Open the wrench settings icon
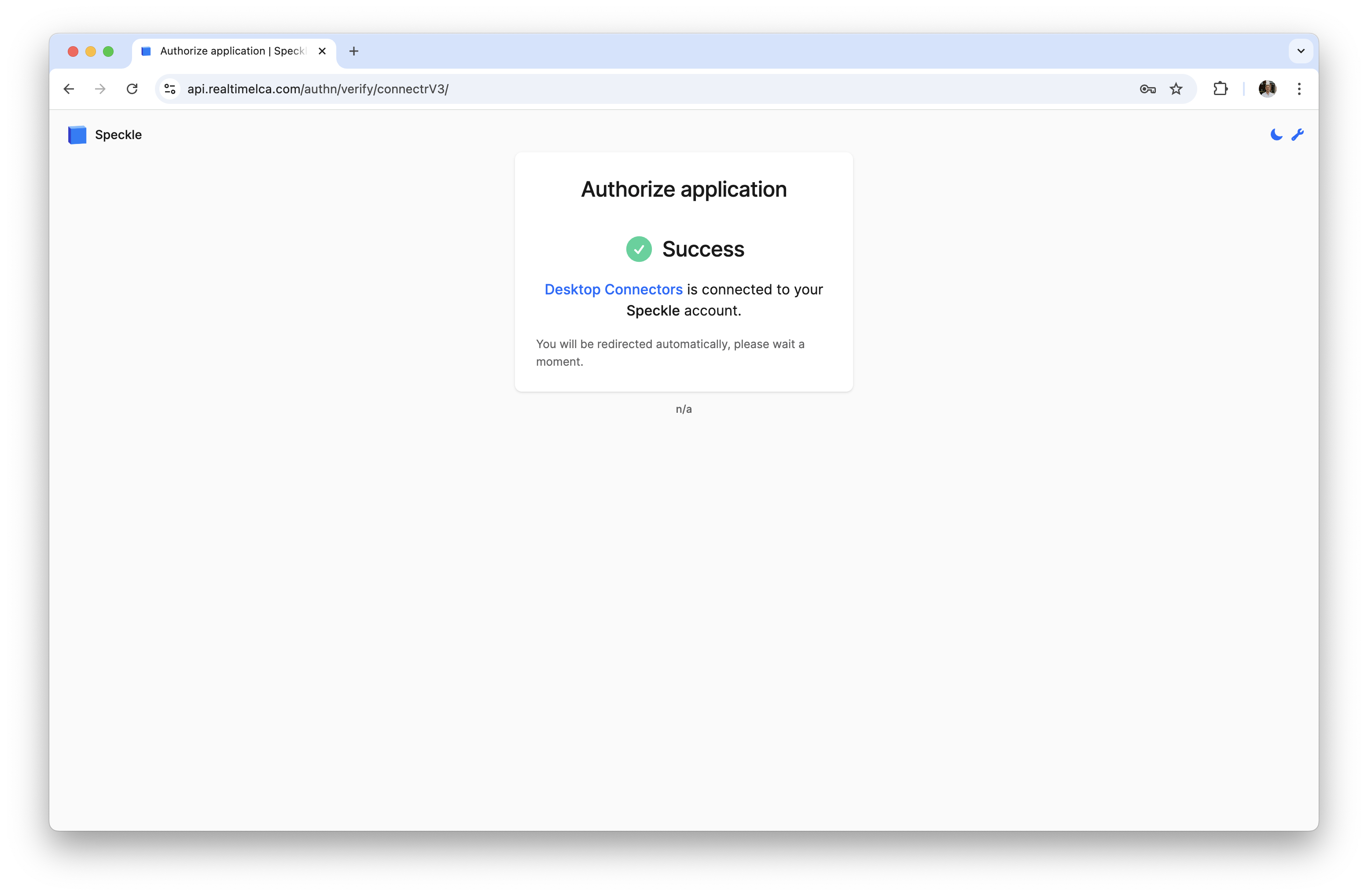1368x896 pixels. coord(1297,135)
